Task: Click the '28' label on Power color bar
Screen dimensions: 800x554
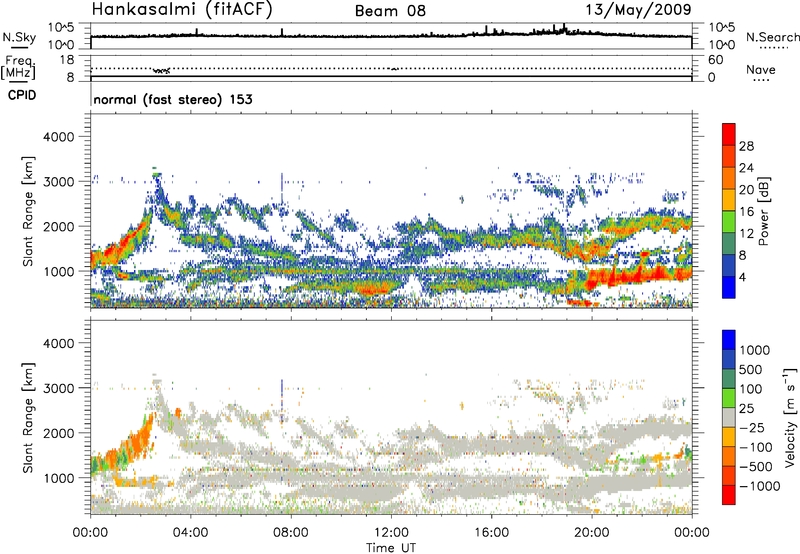Action: pyautogui.click(x=746, y=146)
